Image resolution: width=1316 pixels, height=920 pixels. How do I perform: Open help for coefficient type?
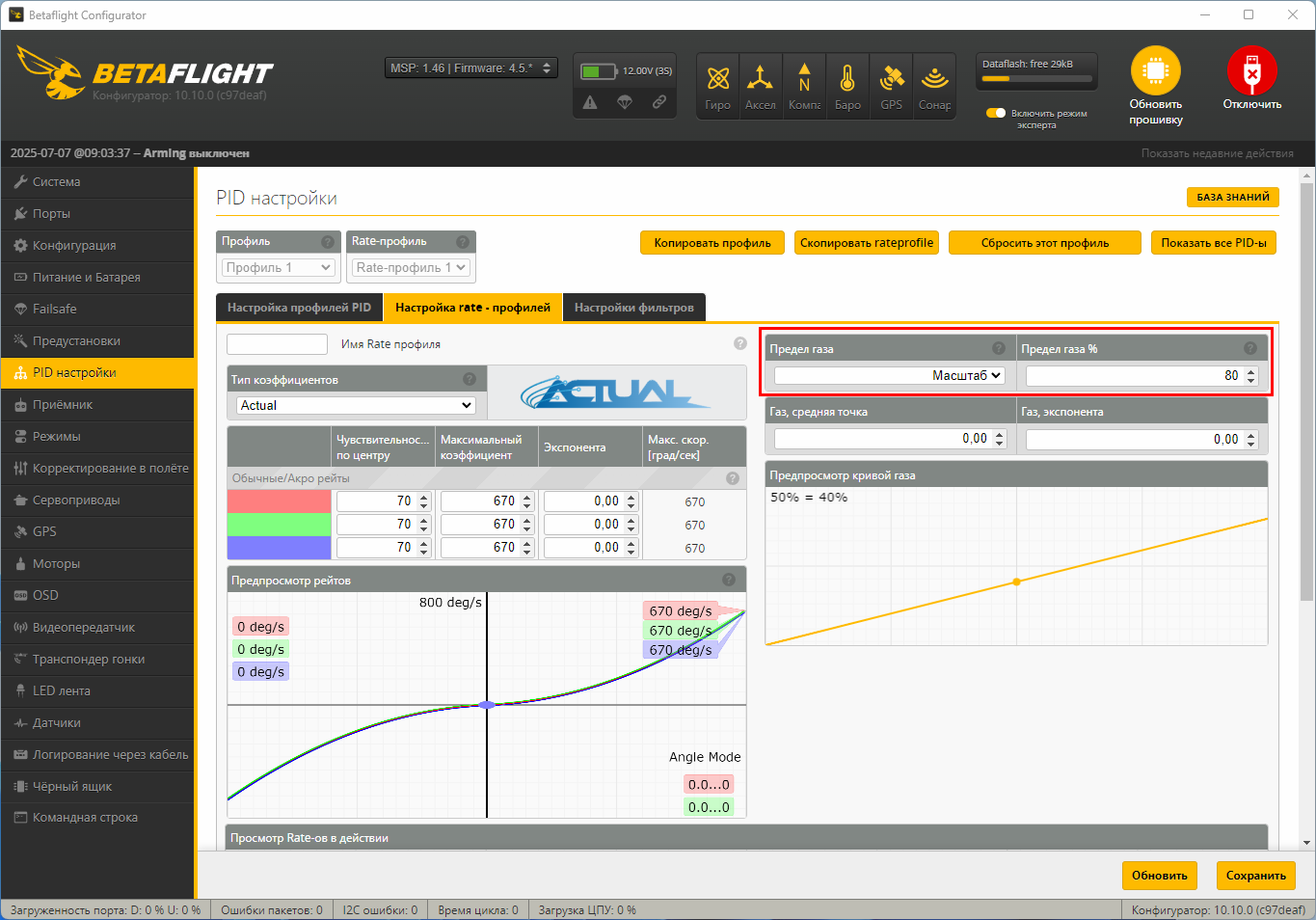click(470, 379)
